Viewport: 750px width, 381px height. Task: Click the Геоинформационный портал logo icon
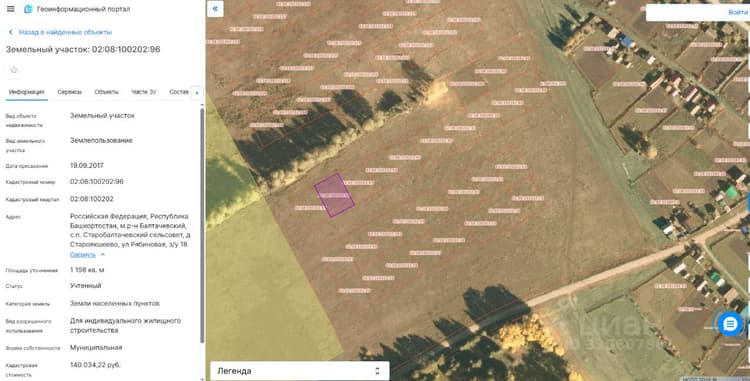28,9
